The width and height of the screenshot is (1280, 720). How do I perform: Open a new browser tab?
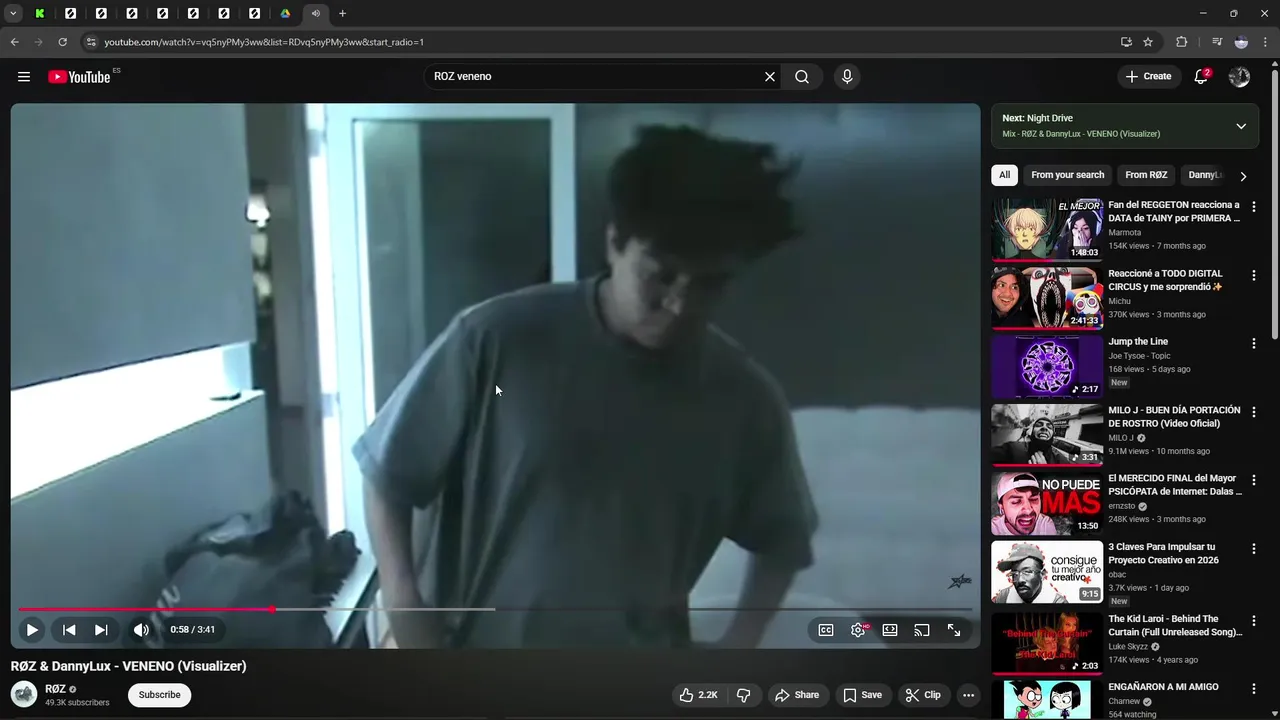[x=342, y=13]
